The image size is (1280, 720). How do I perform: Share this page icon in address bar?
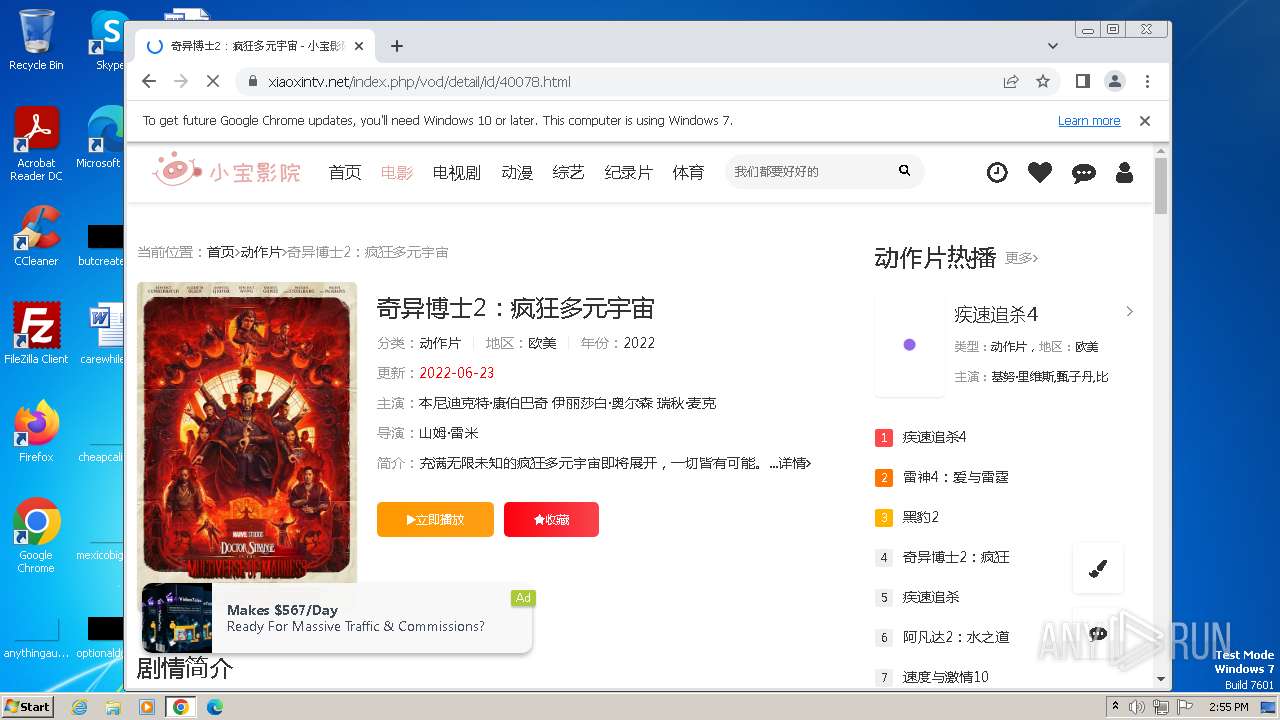tap(1011, 82)
